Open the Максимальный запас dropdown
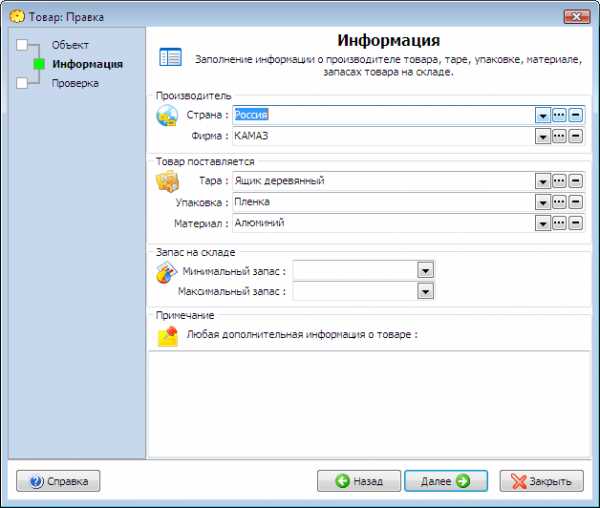This screenshot has height=508, width=600. [425, 291]
